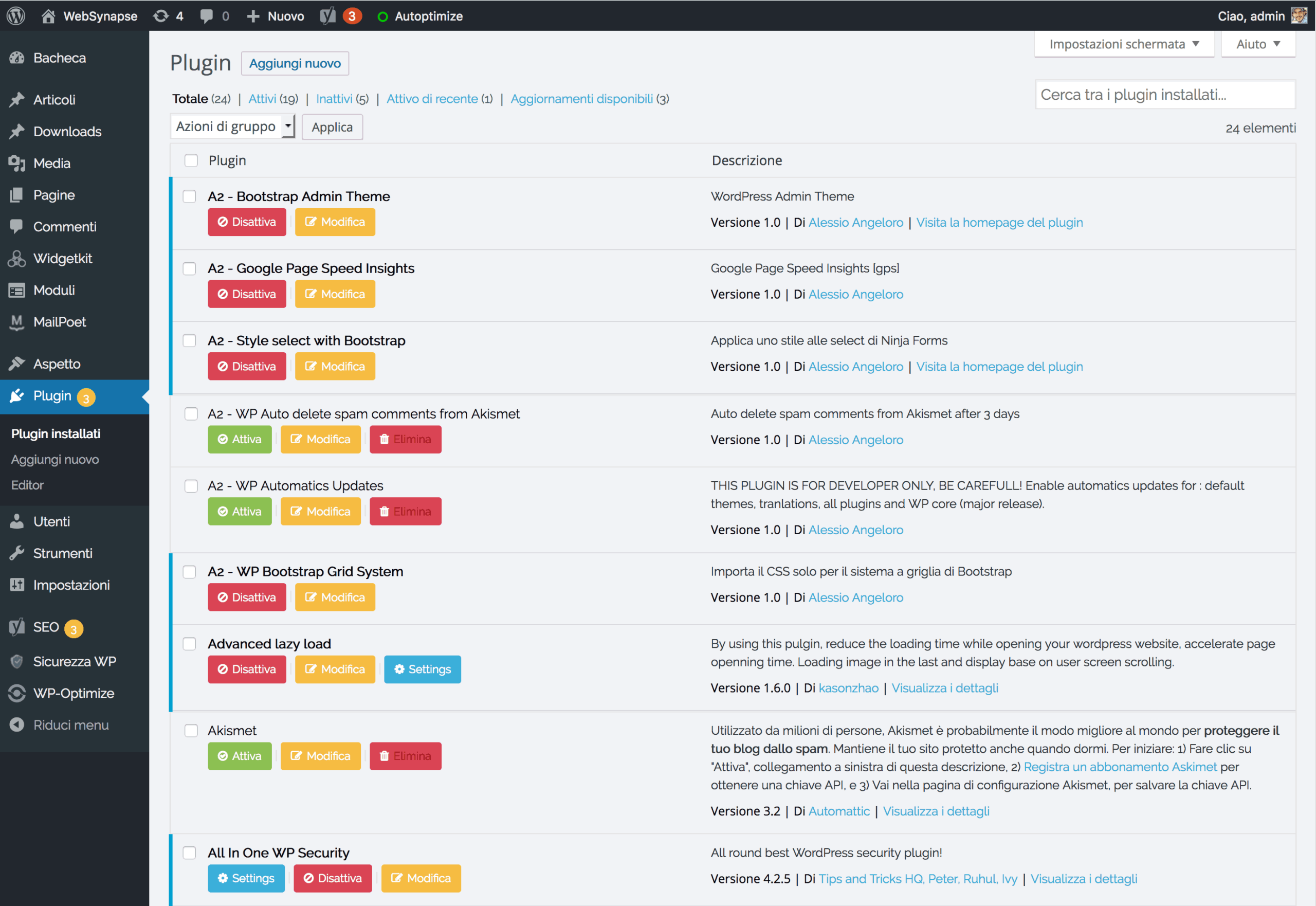
Task: Click the Impostazioni settings icon
Action: 17,585
